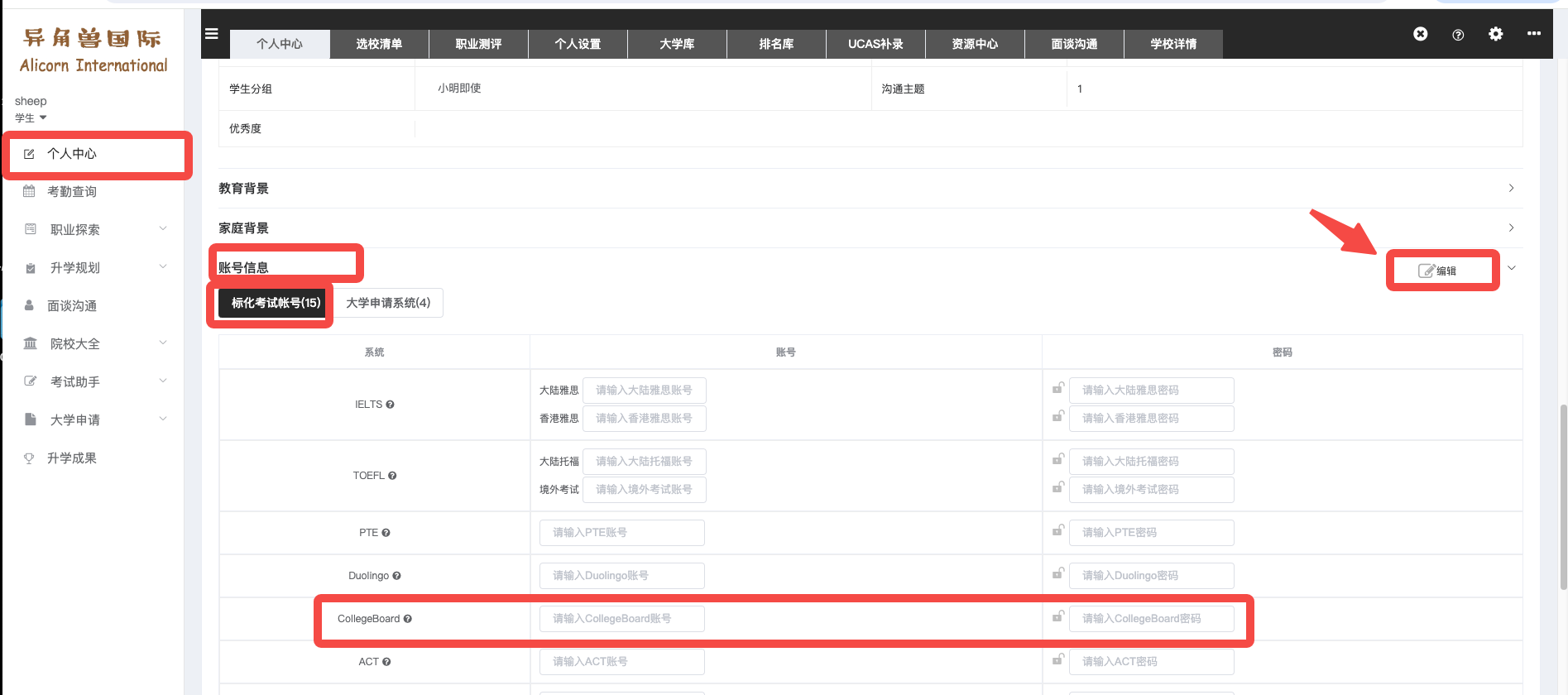Click the vertical scrollbar on the right
This screenshot has height=695, width=1568.
[1563, 496]
